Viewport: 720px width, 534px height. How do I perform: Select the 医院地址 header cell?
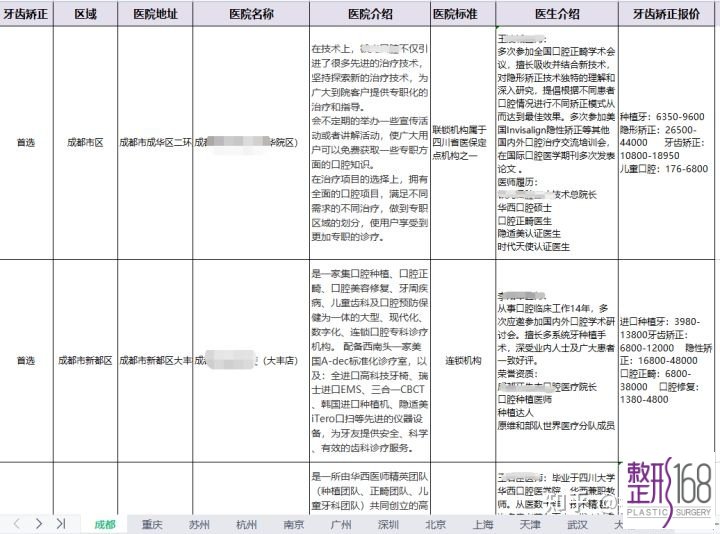tap(155, 14)
